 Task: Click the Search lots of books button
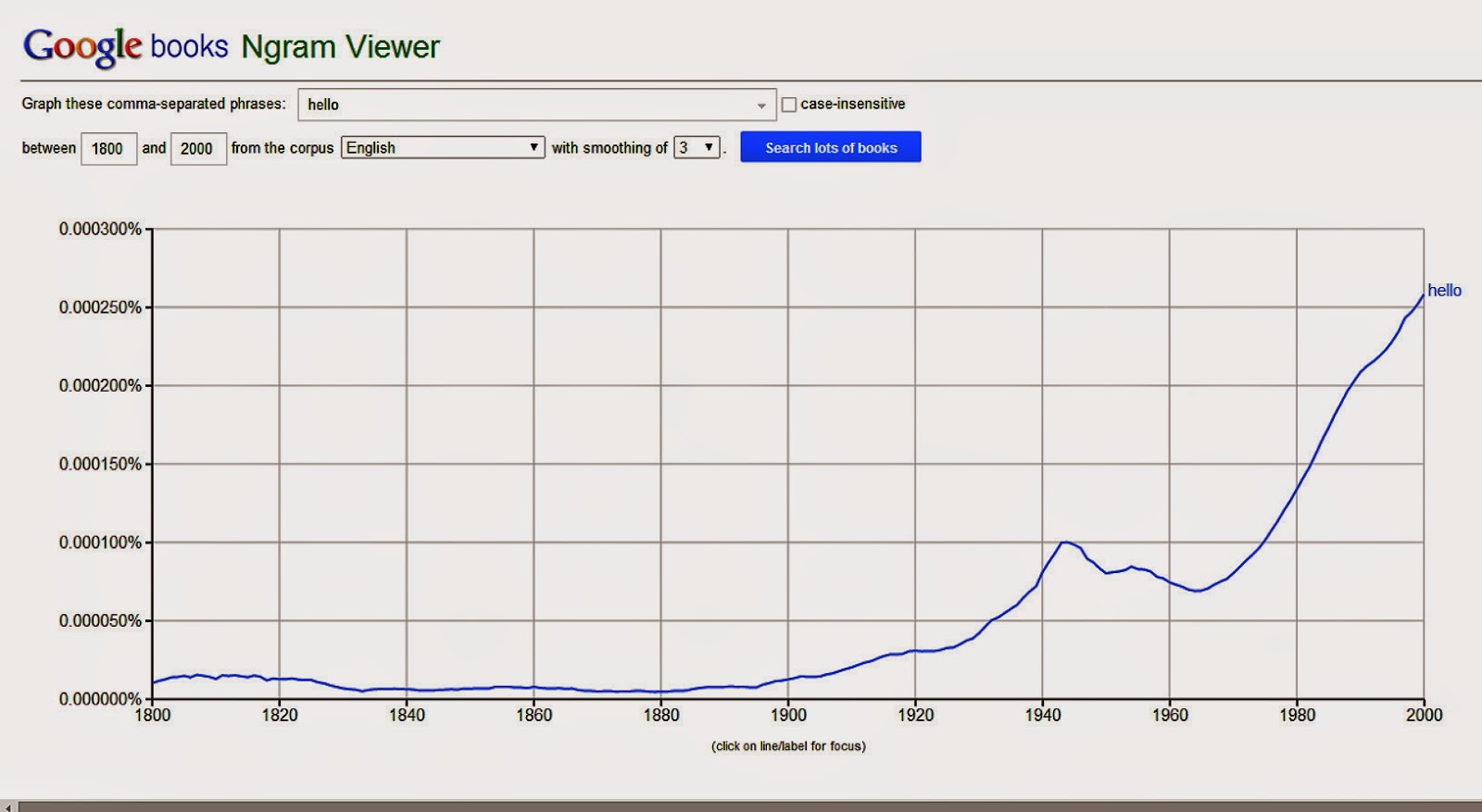coord(831,147)
